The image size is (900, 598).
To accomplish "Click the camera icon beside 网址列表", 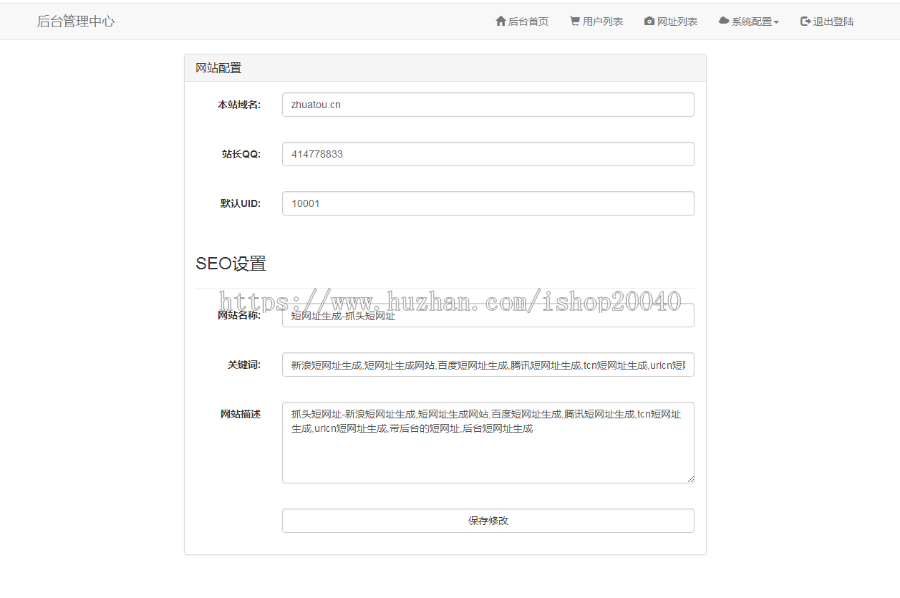I will [650, 20].
